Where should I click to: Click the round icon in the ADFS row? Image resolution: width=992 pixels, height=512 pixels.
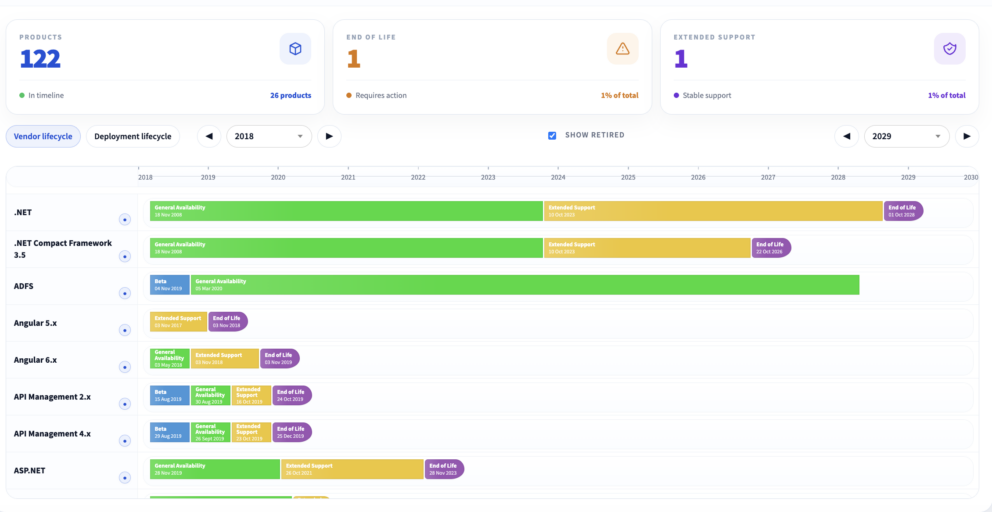125,293
